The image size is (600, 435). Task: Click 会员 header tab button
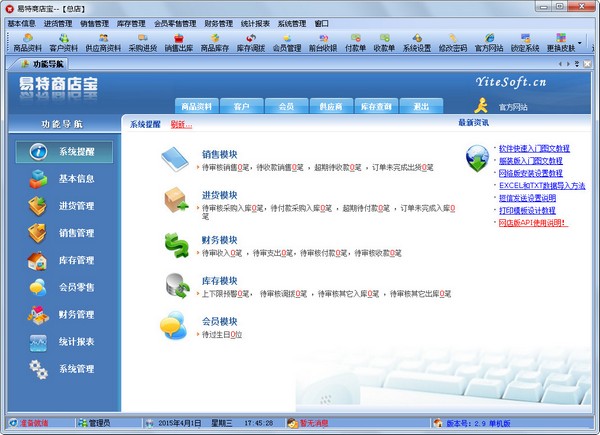coord(286,106)
